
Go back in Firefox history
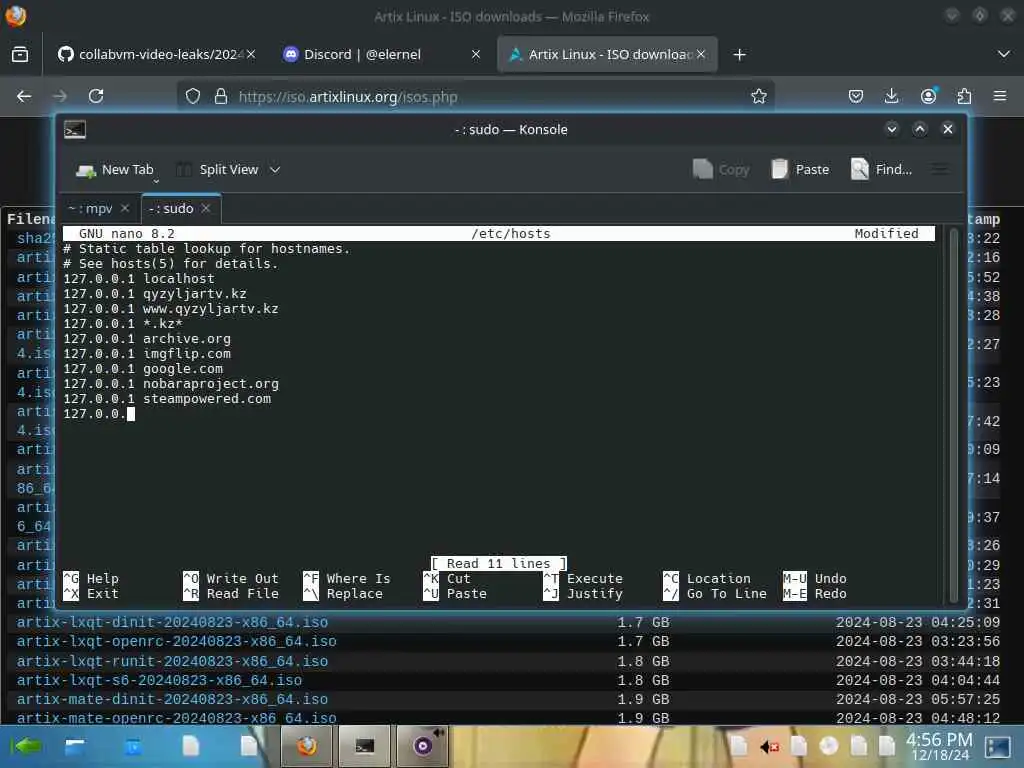[x=24, y=97]
